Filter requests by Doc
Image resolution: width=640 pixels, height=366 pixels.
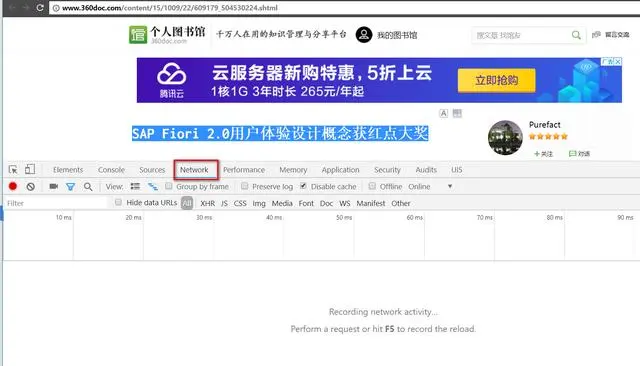pyautogui.click(x=326, y=203)
